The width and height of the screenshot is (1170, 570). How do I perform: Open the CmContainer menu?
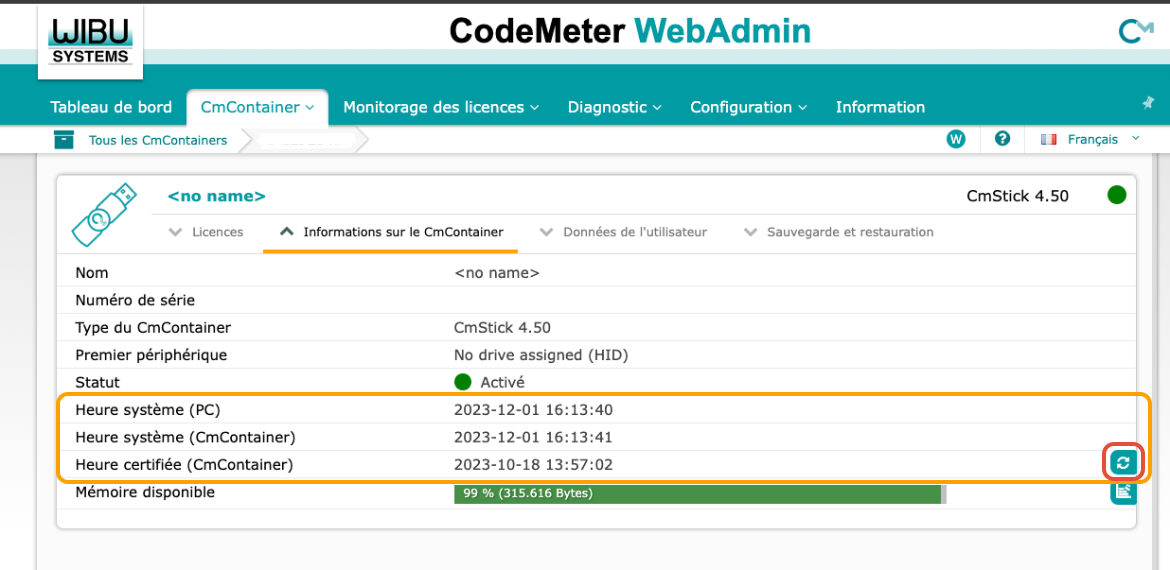click(x=257, y=107)
